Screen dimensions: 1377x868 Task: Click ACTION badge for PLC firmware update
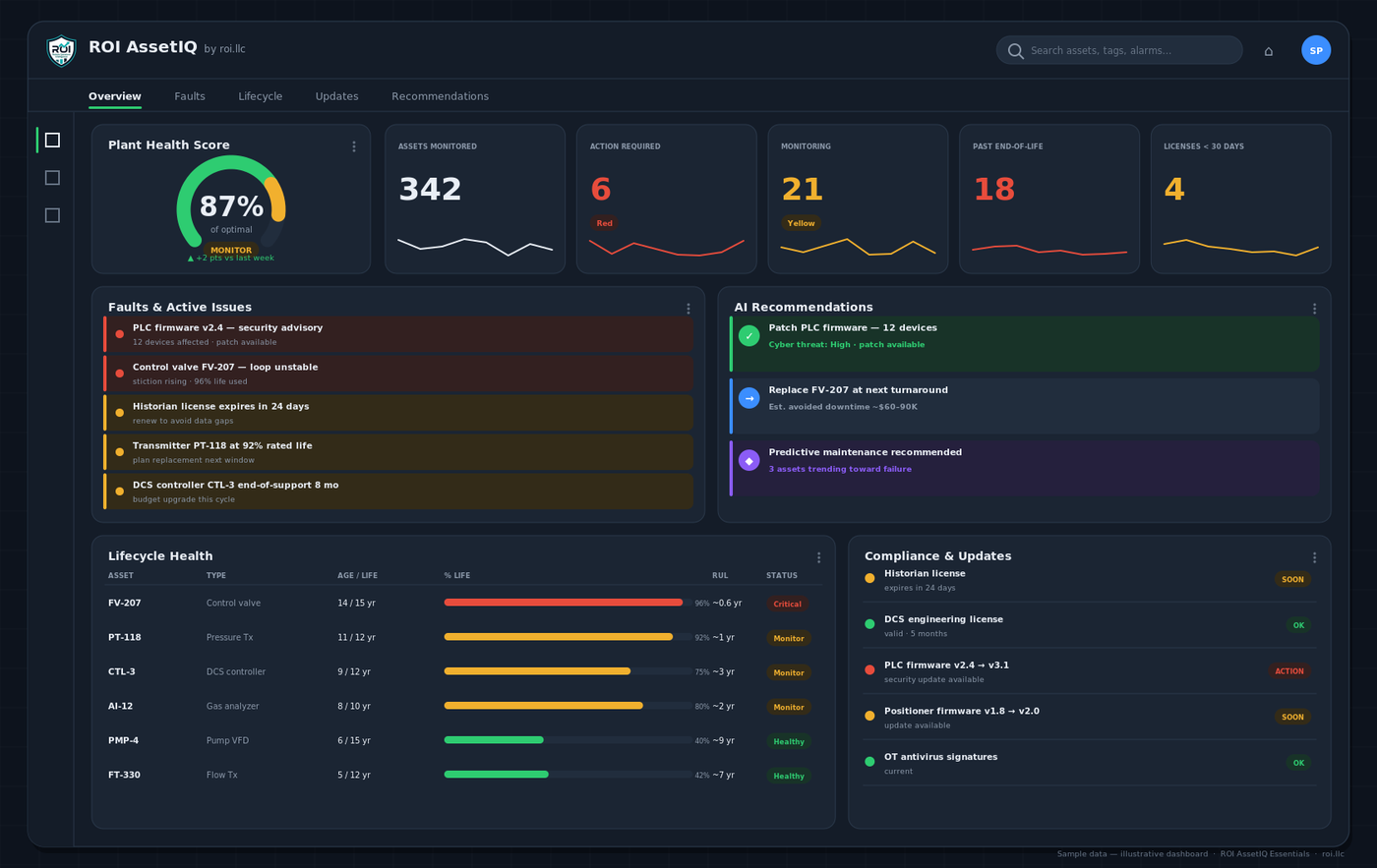[1289, 671]
